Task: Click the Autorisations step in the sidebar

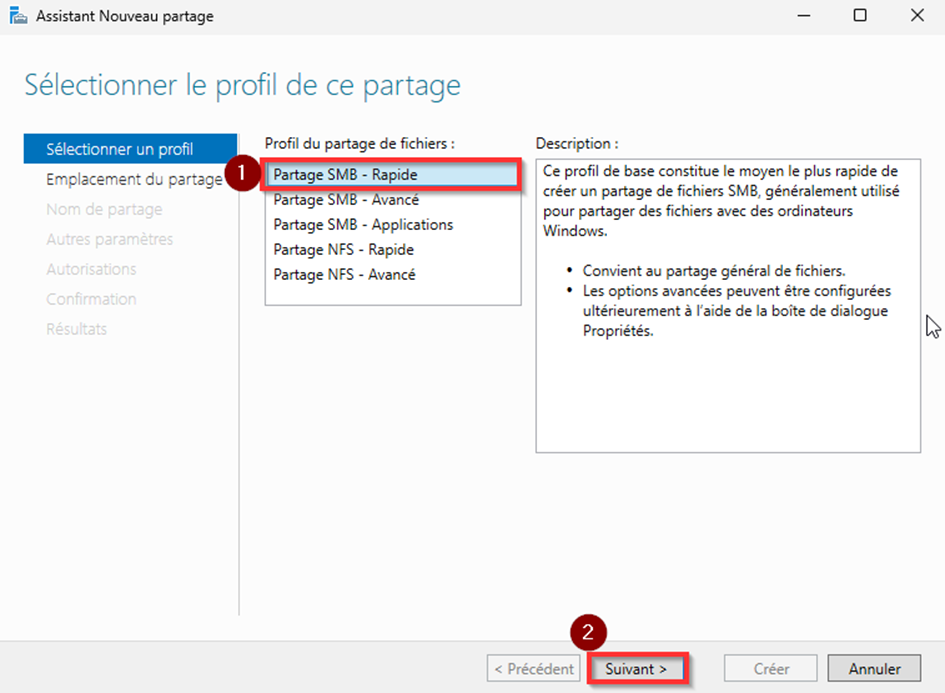Action: coord(91,270)
